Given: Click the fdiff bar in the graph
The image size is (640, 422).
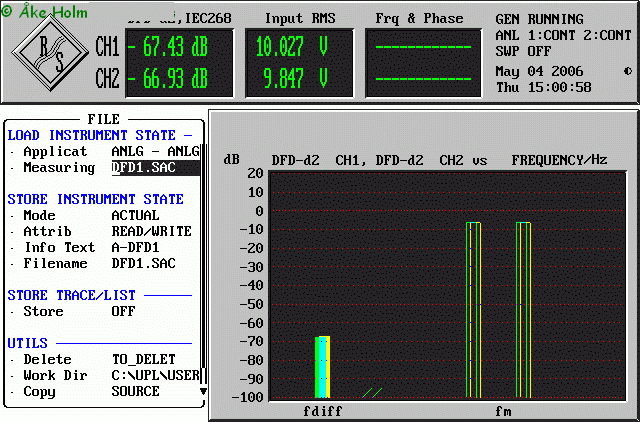Looking at the screenshot, I should pos(322,367).
